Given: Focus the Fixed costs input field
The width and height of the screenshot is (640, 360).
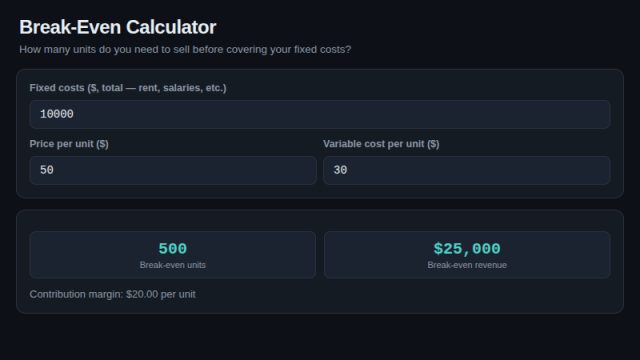Looking at the screenshot, I should point(320,114).
